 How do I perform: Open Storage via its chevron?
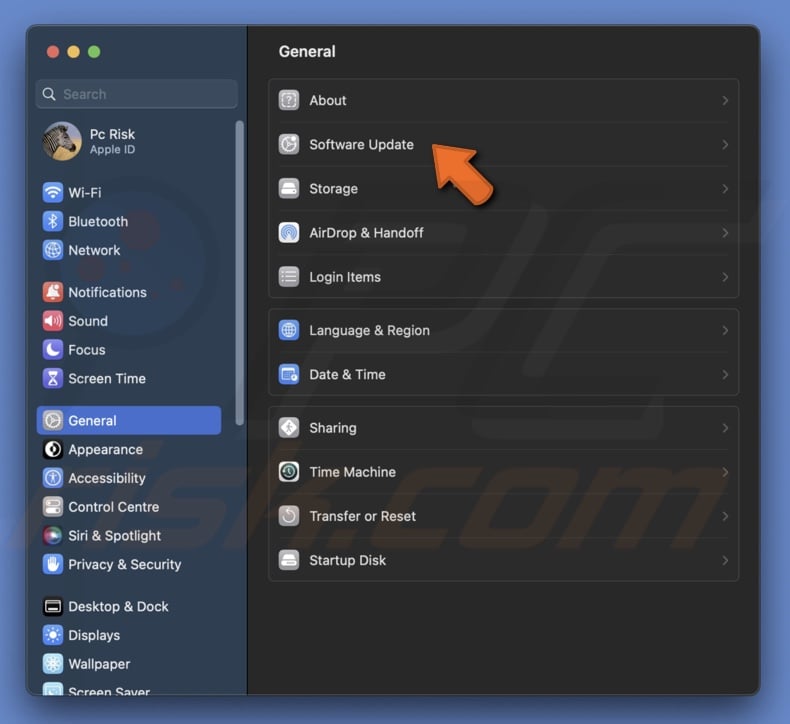(x=725, y=188)
